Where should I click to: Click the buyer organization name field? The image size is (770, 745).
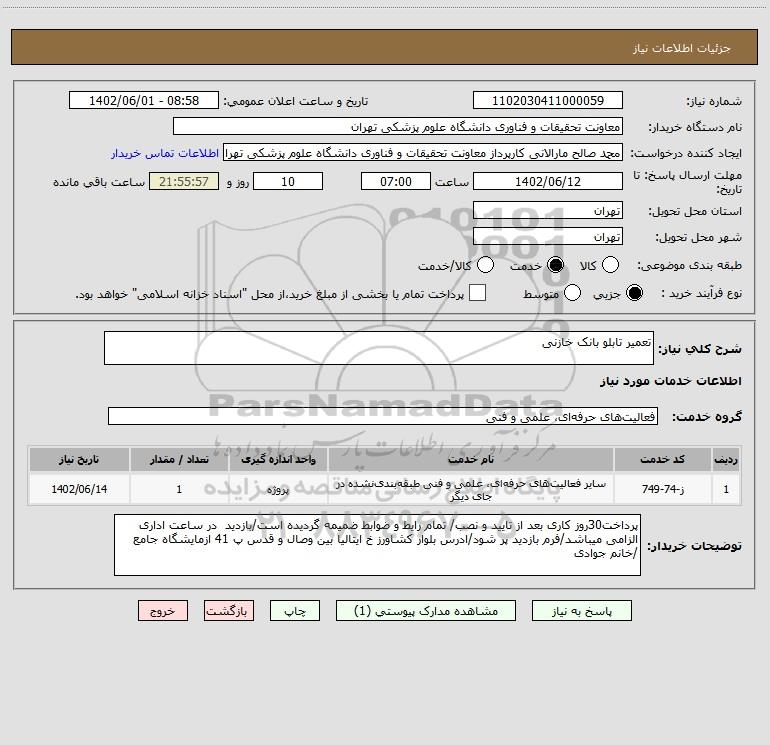pos(398,127)
